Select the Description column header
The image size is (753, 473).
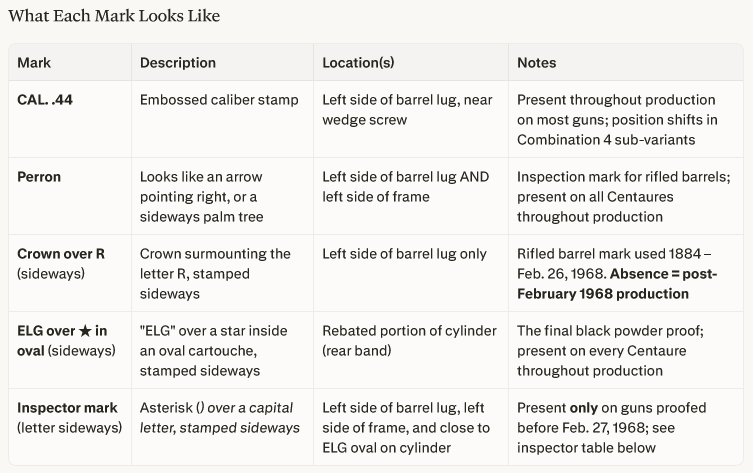coord(178,62)
